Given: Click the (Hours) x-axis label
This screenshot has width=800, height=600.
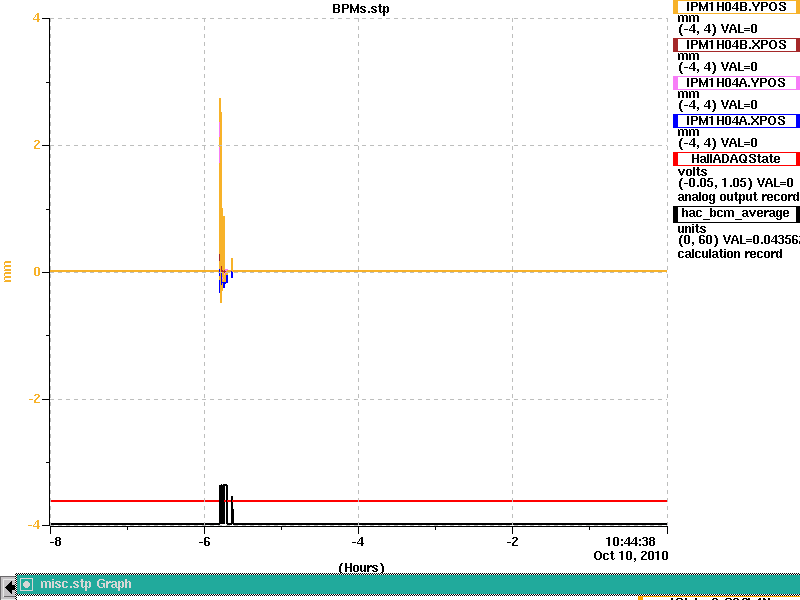Looking at the screenshot, I should pos(361,568).
